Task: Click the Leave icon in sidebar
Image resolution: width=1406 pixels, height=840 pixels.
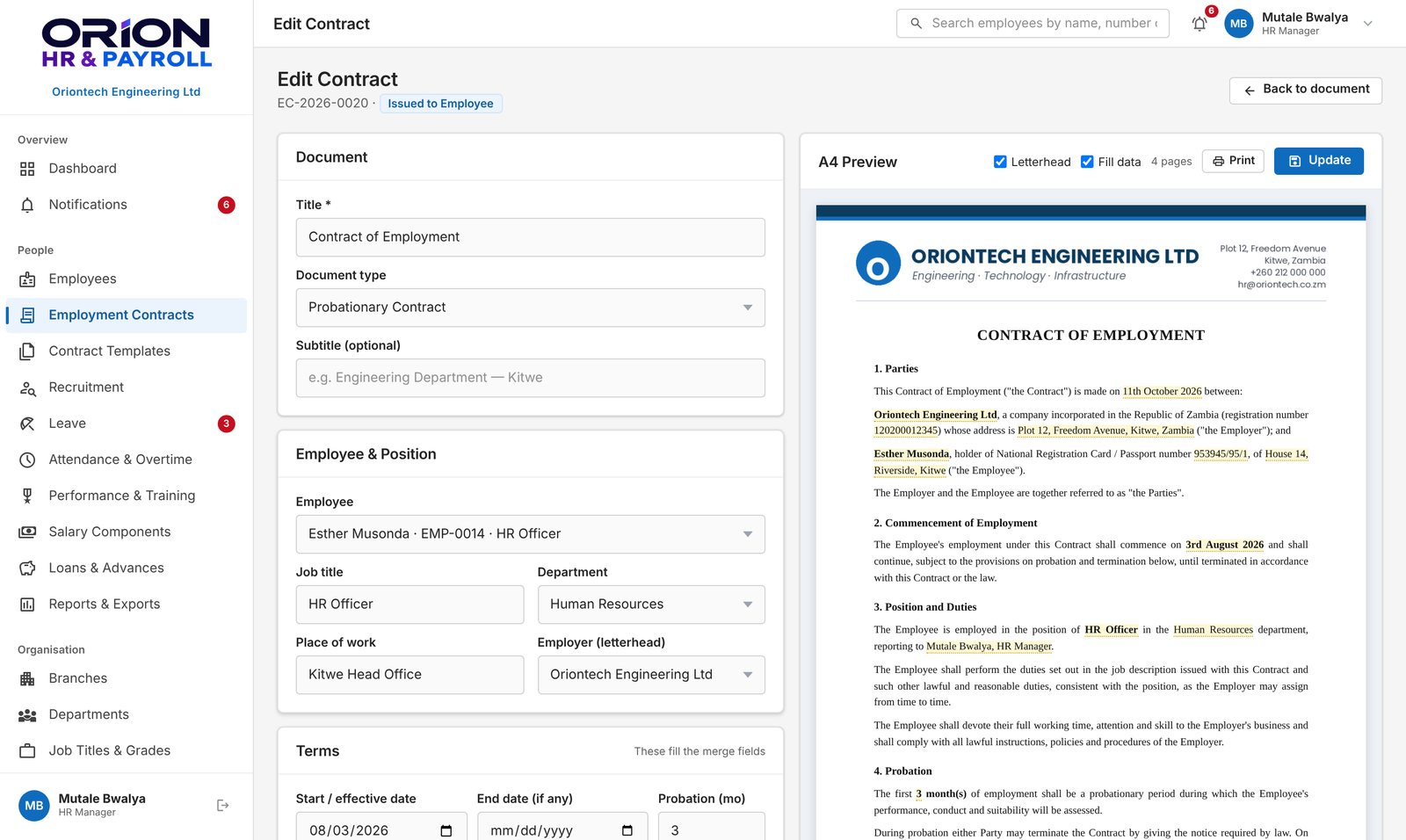Action: pyautogui.click(x=27, y=424)
